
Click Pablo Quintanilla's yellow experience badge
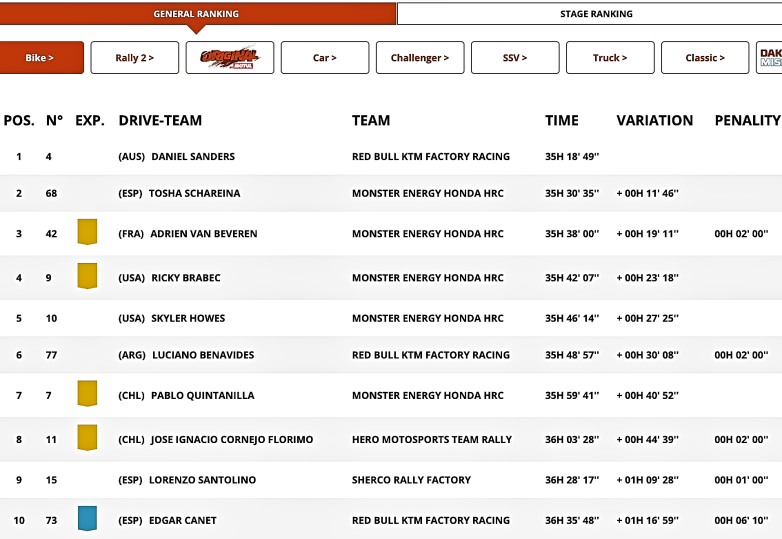point(87,394)
